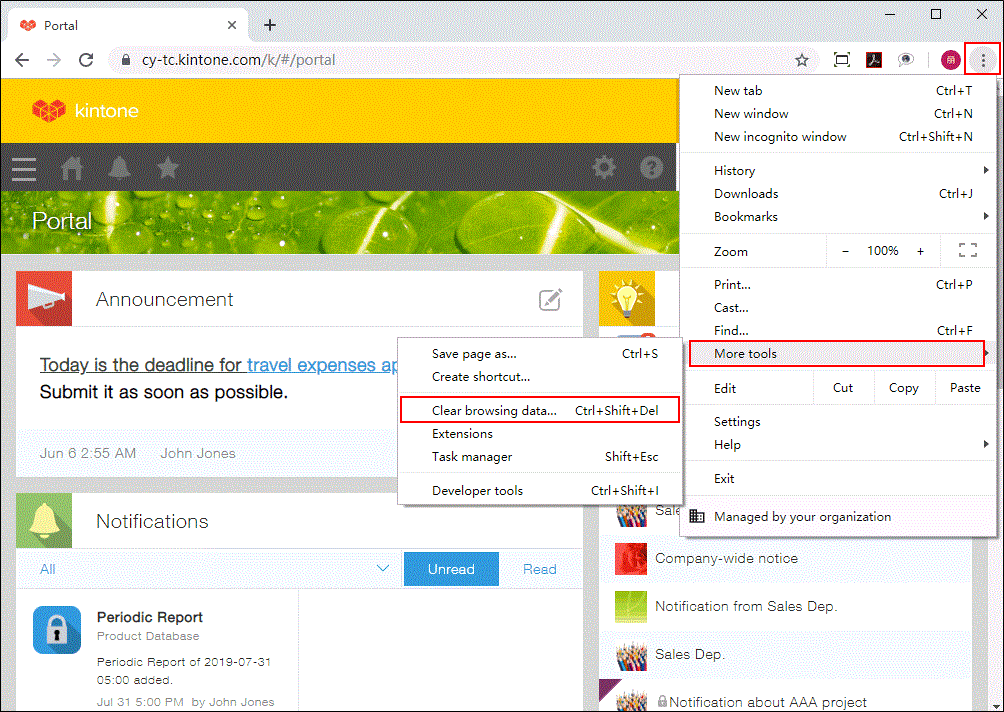The height and width of the screenshot is (712, 1004).
Task: Open the All notifications filter dropdown
Action: [200, 568]
